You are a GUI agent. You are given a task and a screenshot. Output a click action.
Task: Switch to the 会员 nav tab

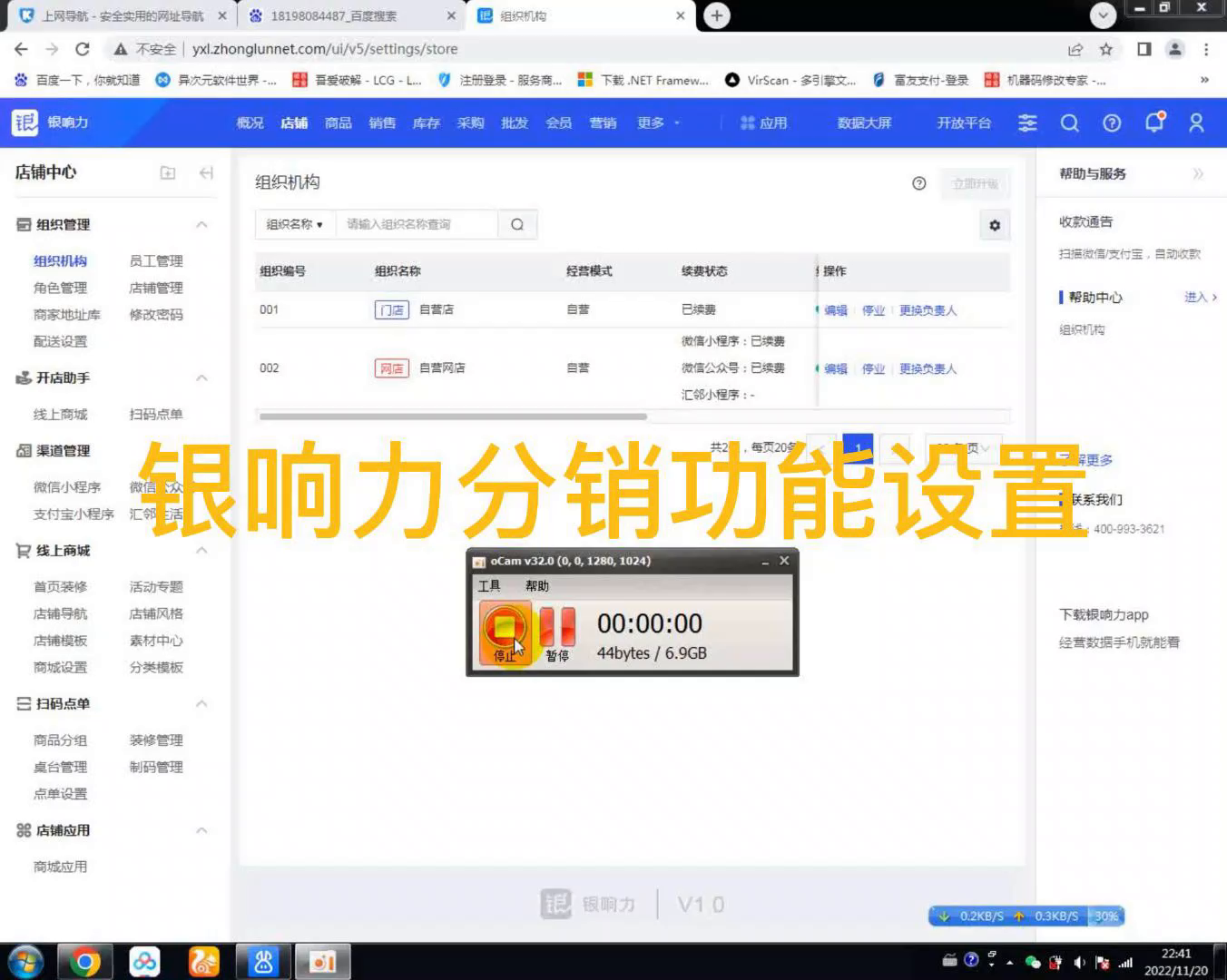[x=559, y=122]
